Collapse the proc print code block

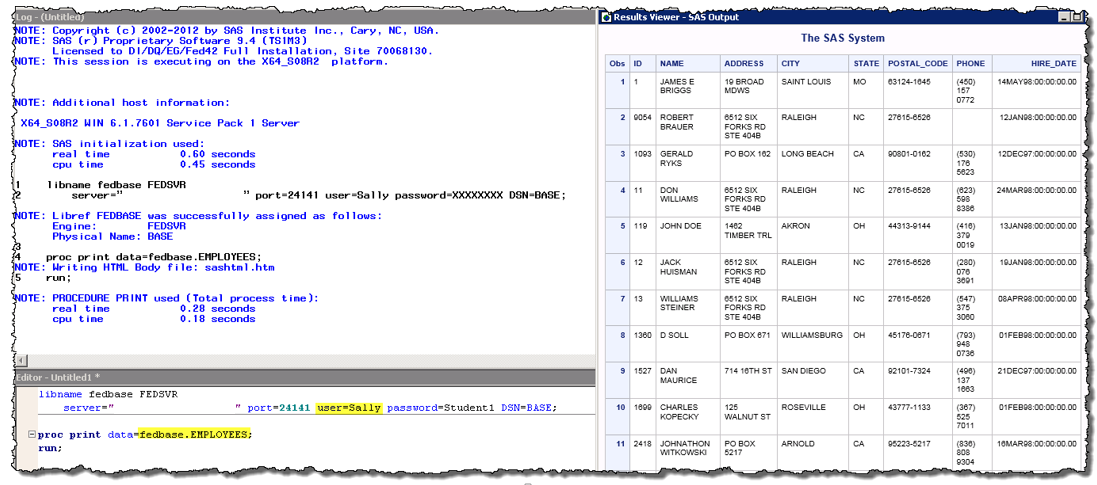pyautogui.click(x=33, y=435)
